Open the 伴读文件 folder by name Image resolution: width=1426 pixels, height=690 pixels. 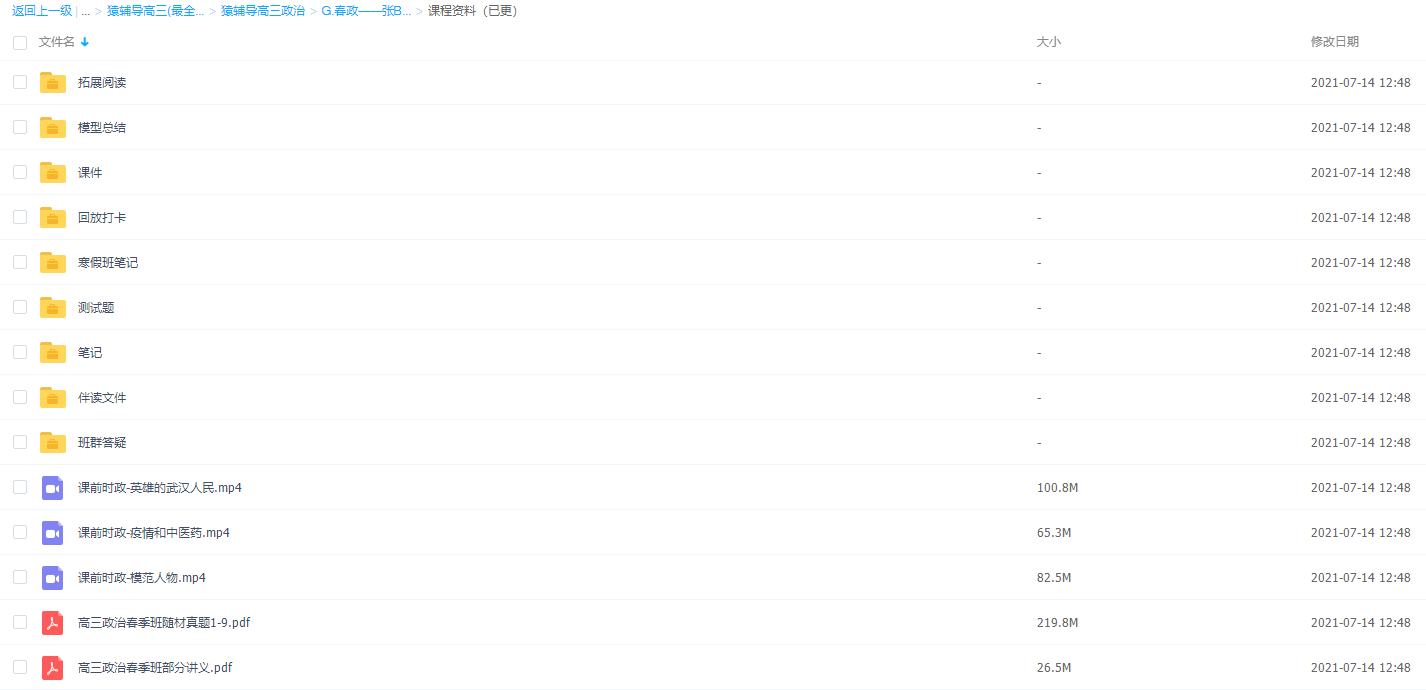[x=102, y=398]
